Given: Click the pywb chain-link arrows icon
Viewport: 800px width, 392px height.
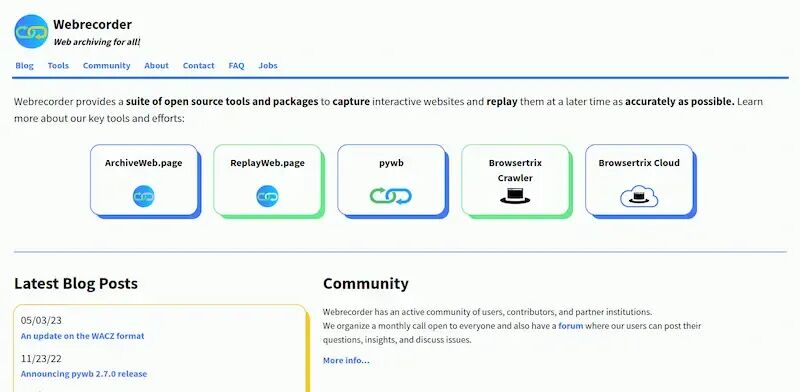Looking at the screenshot, I should click(391, 196).
